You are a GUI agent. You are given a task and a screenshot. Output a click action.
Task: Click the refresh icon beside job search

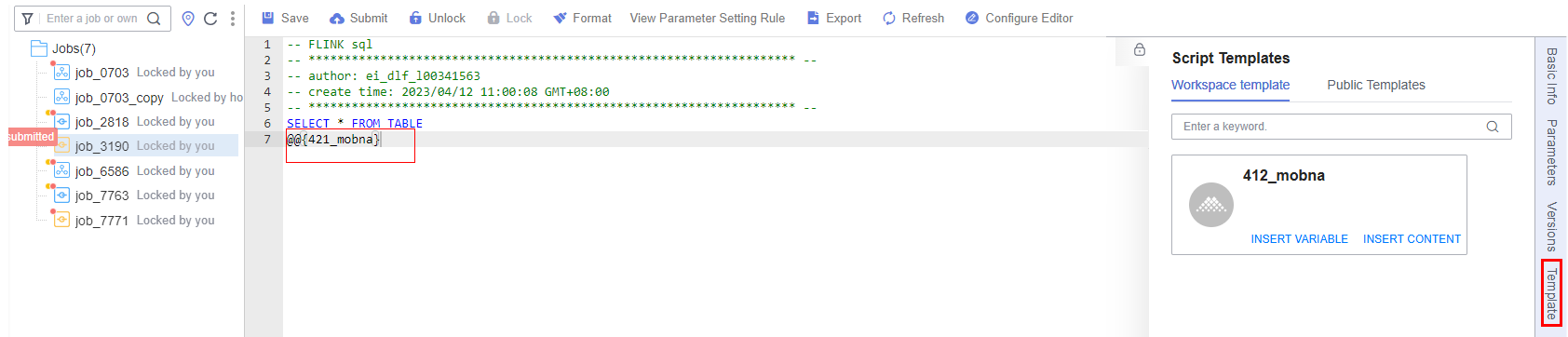pos(210,19)
